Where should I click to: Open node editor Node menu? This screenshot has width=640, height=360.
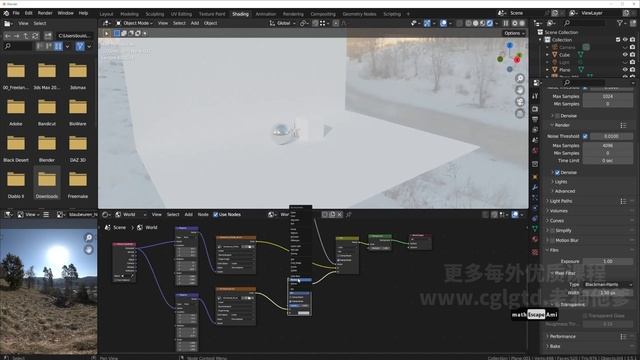tap(203, 214)
